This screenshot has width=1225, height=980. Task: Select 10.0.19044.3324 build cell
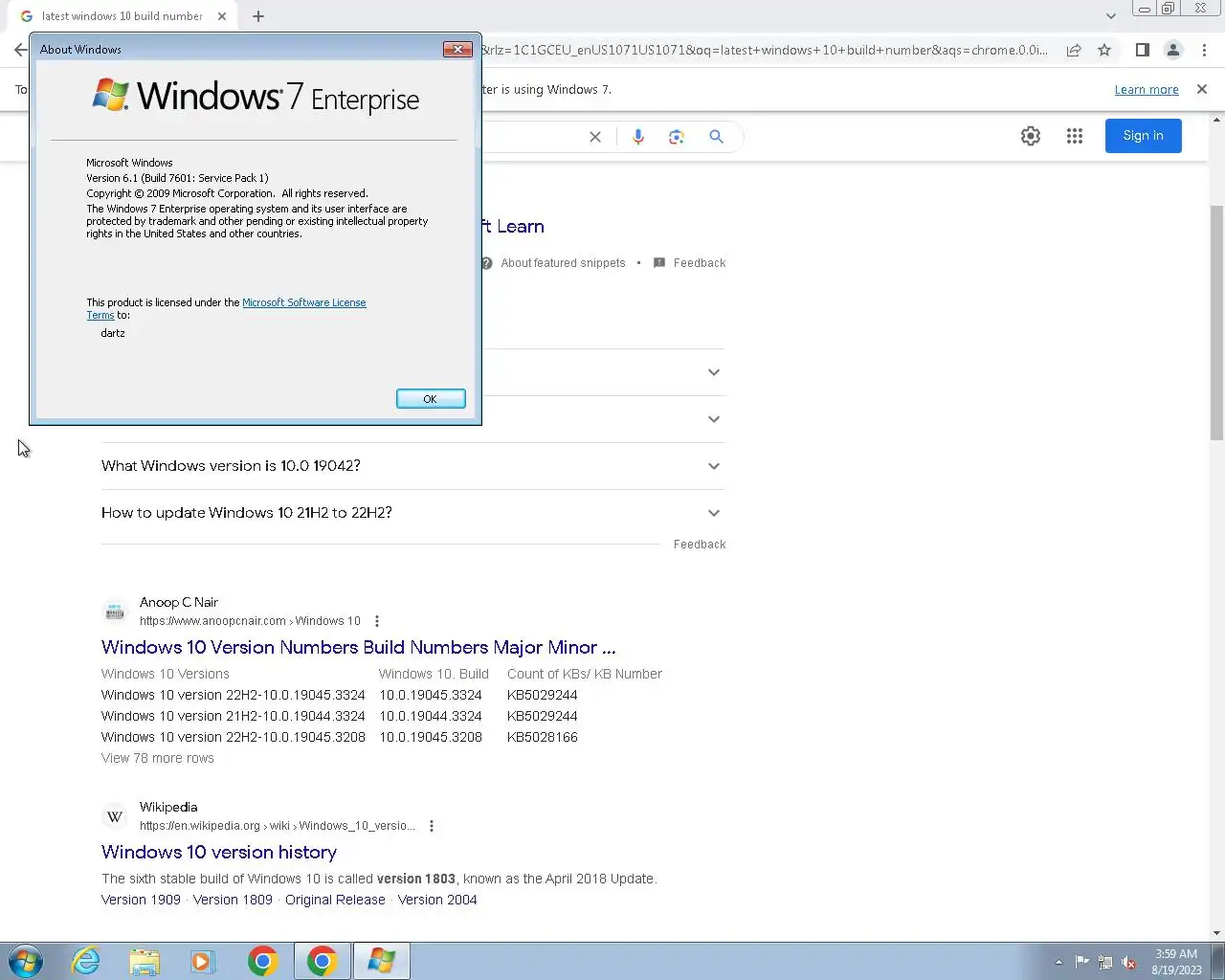431,716
